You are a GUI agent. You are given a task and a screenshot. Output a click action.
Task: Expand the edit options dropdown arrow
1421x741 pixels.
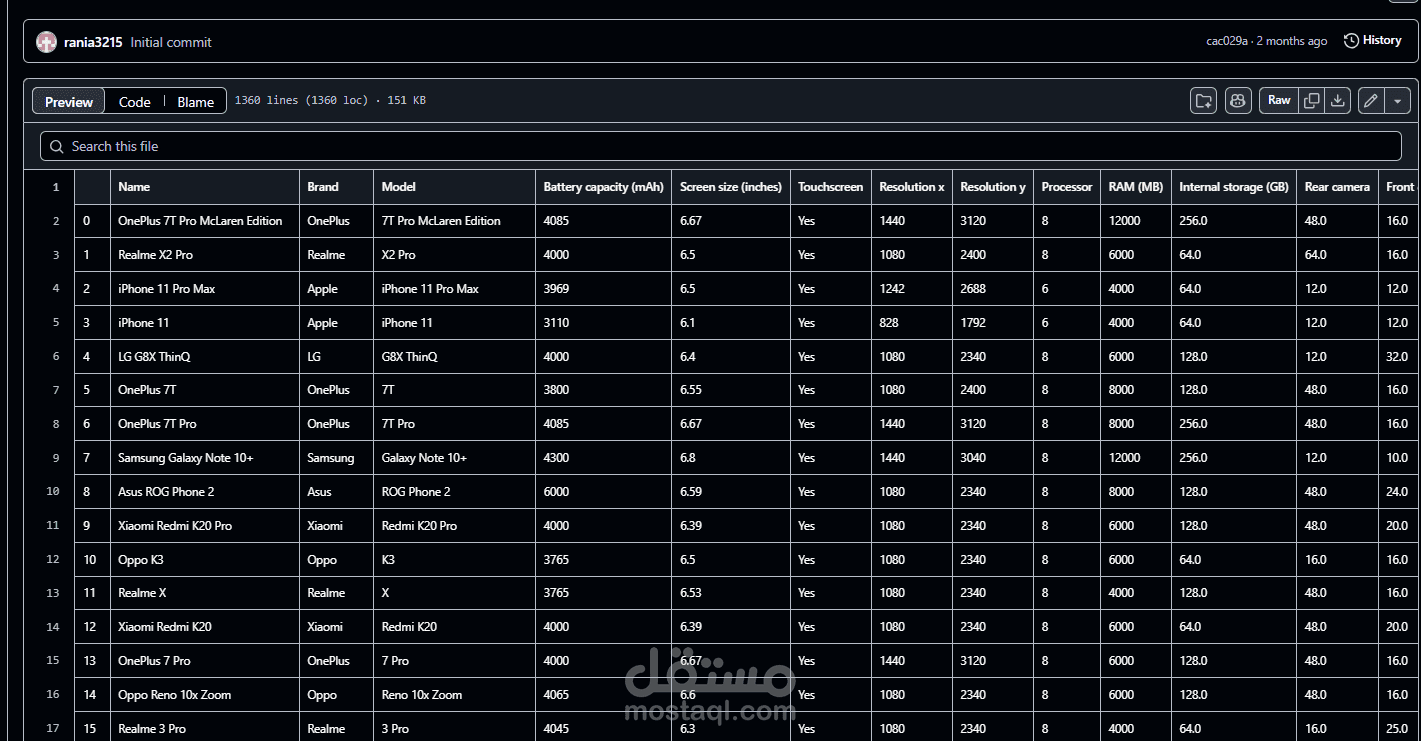click(1398, 100)
